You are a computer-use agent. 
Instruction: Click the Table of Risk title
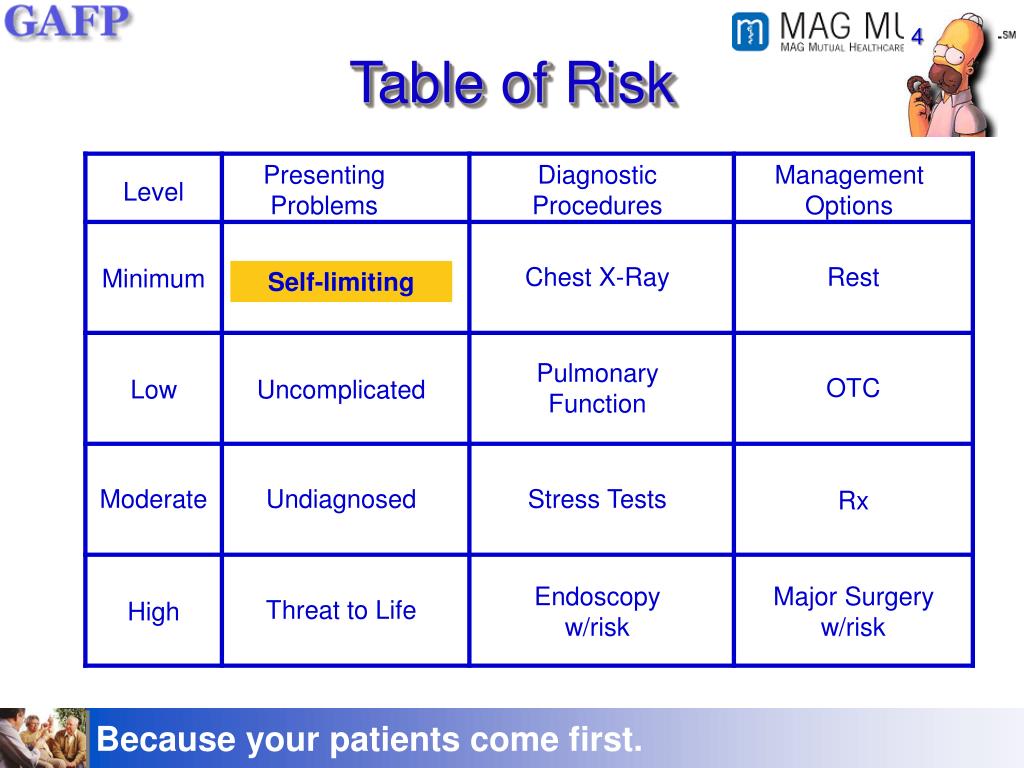point(513,83)
